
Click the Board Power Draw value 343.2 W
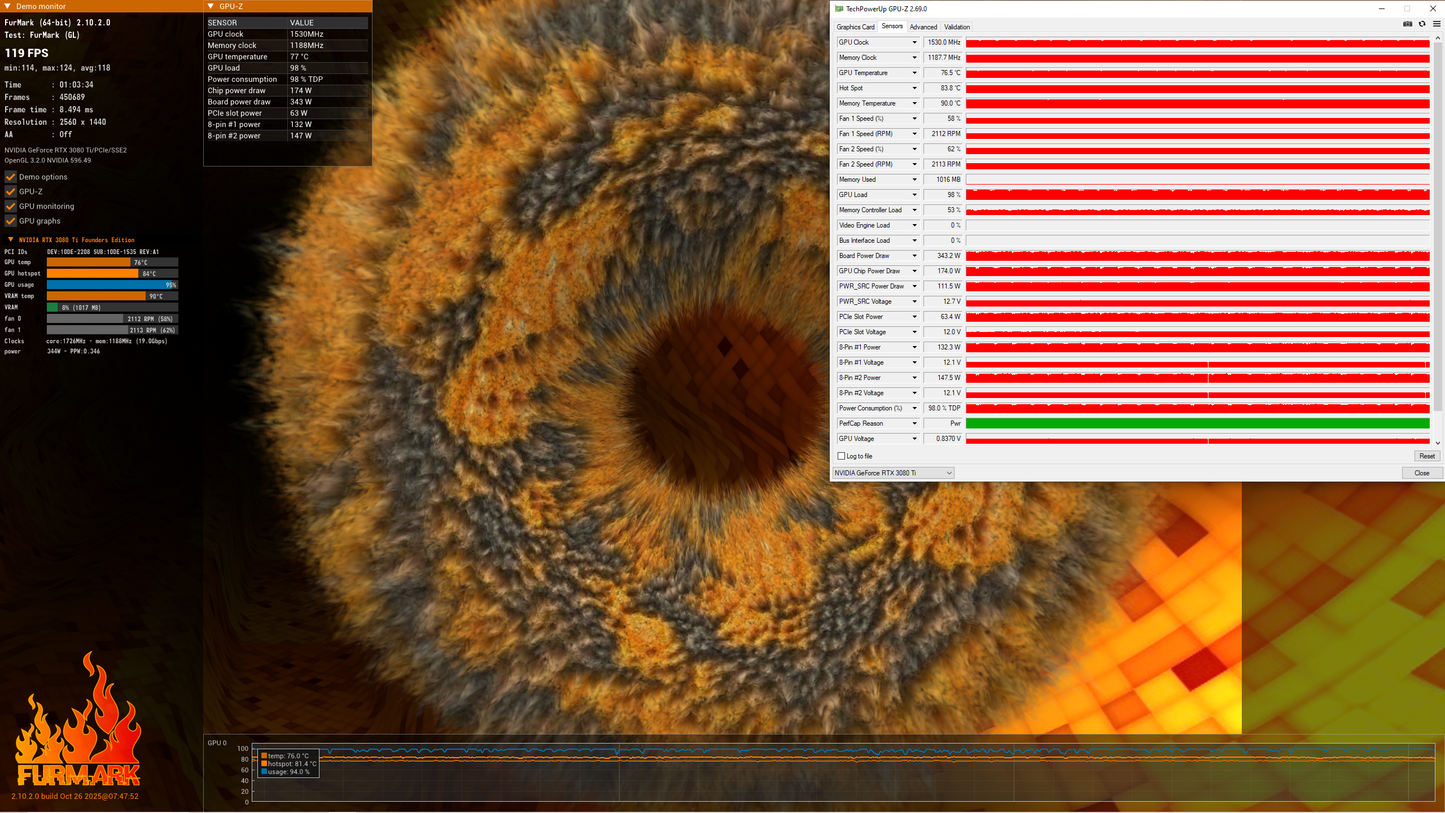943,256
